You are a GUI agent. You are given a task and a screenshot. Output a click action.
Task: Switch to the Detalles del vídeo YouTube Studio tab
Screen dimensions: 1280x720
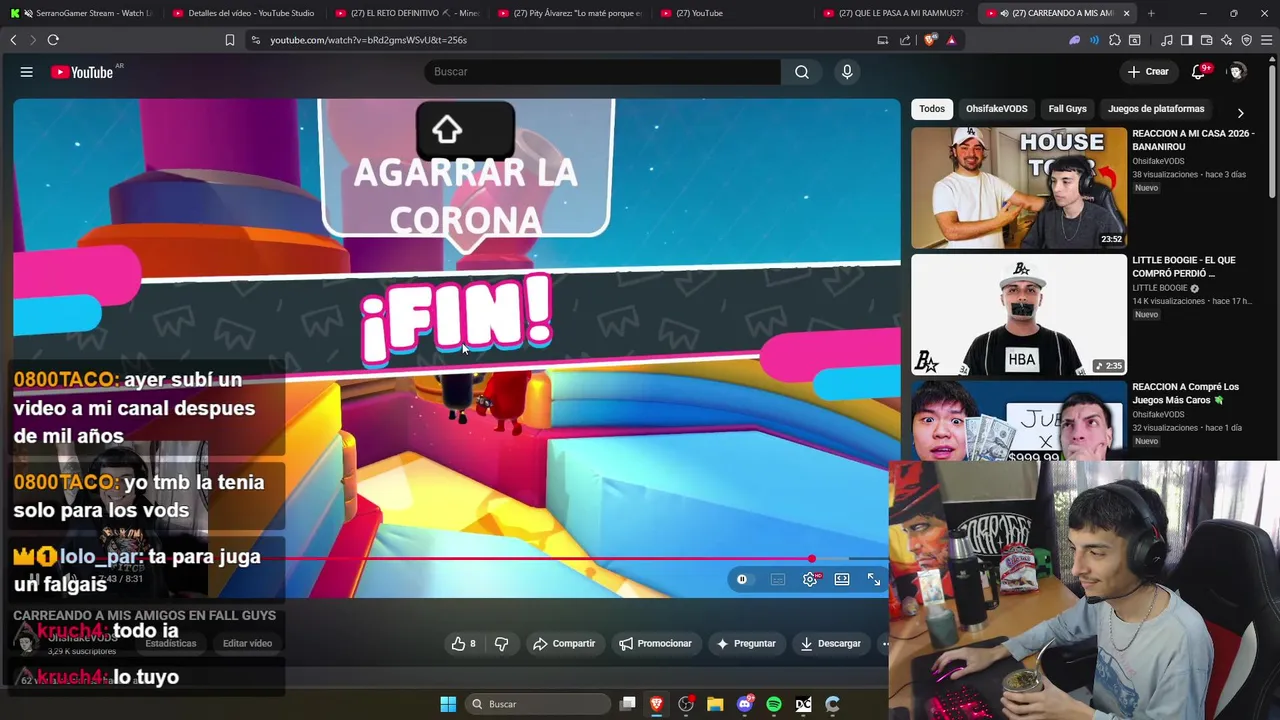(244, 13)
